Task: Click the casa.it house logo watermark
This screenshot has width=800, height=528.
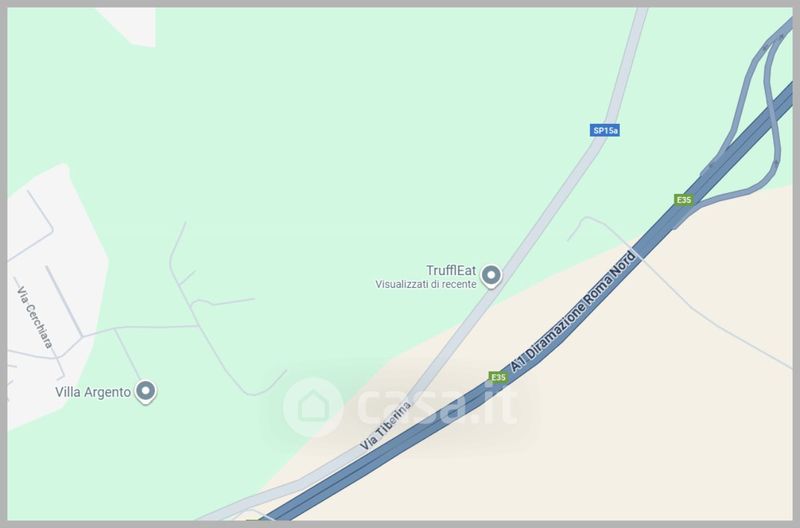Action: (313, 407)
